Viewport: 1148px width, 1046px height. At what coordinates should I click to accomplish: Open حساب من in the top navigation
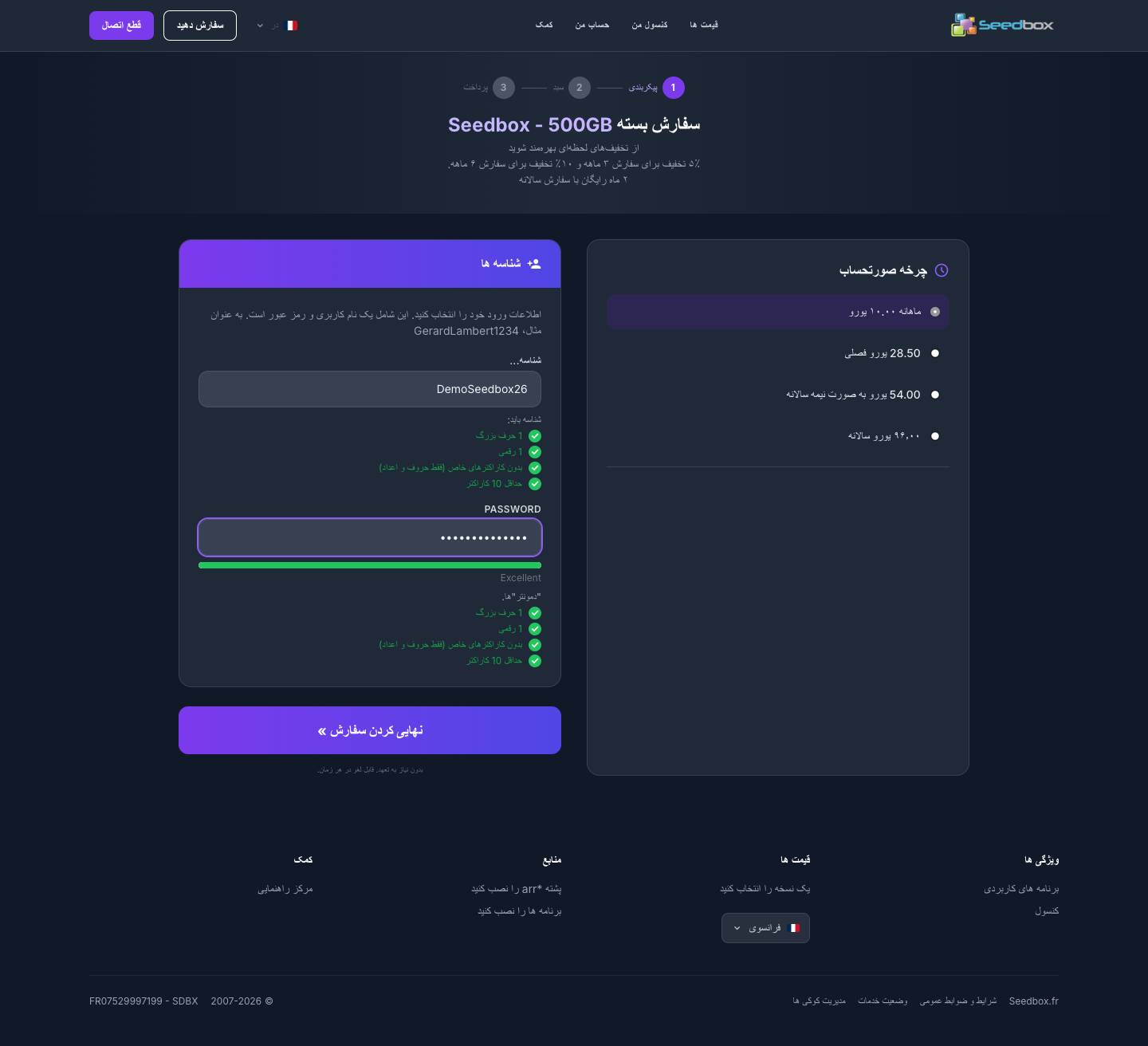[592, 25]
